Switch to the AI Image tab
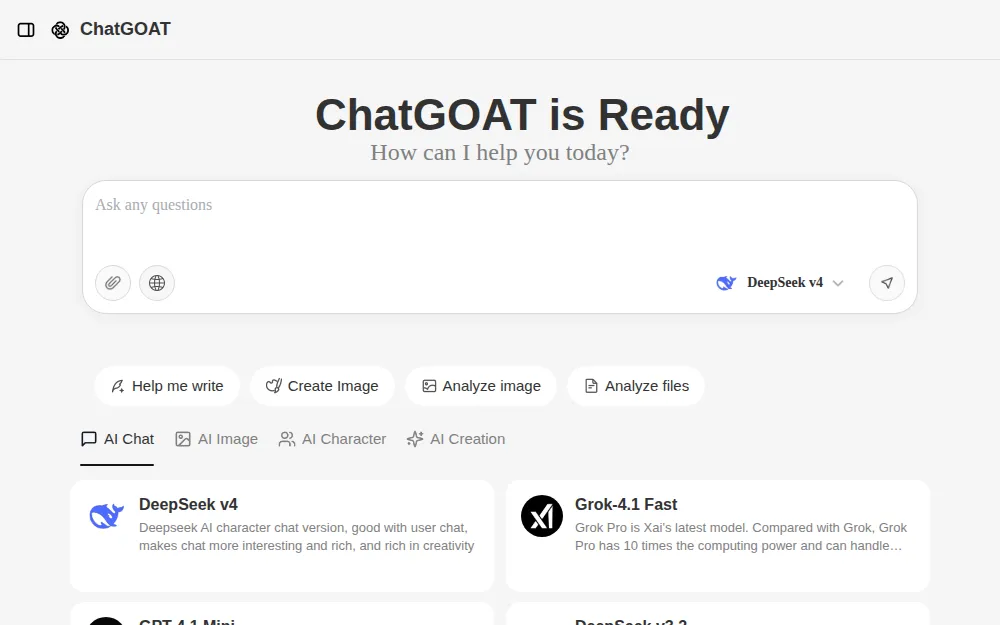 (x=217, y=439)
